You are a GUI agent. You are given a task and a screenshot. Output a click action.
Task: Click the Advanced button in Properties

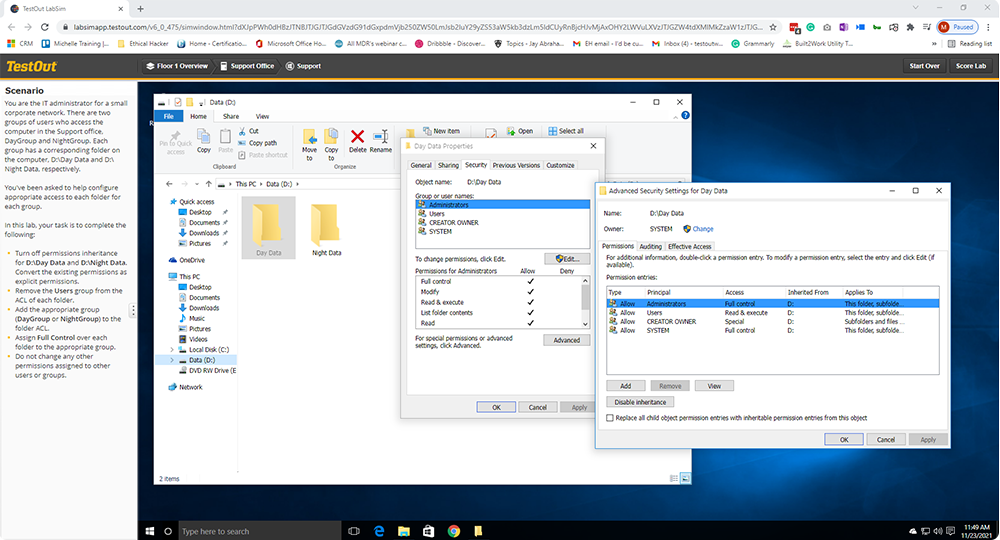pos(566,340)
